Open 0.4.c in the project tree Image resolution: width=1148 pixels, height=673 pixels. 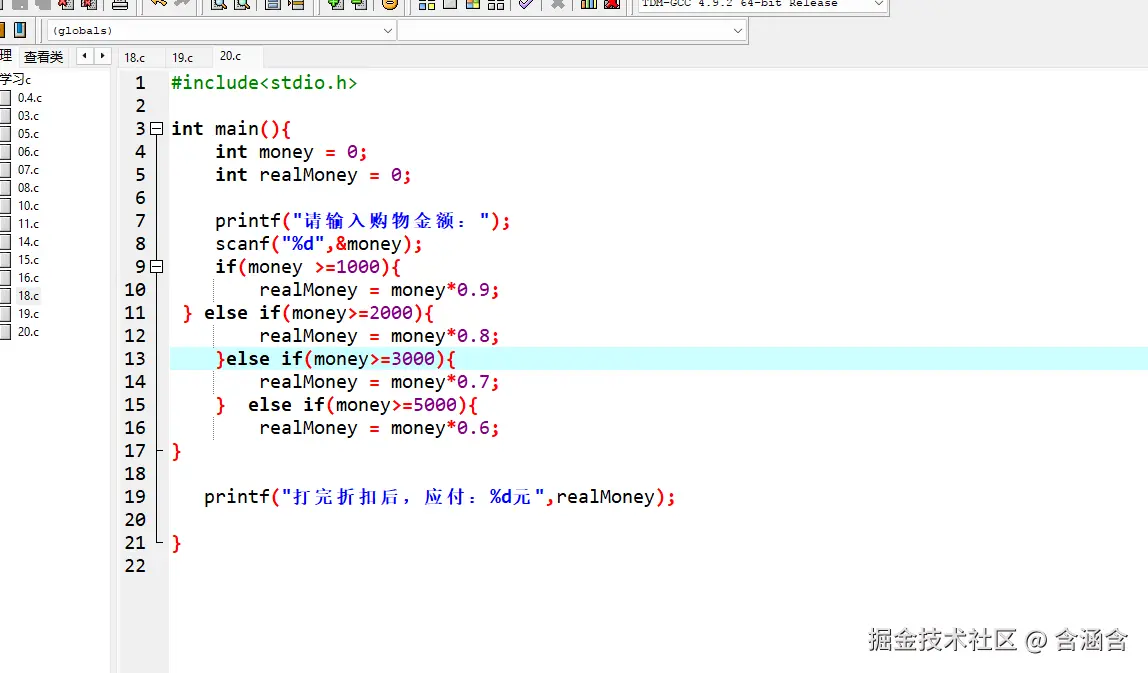(29, 97)
